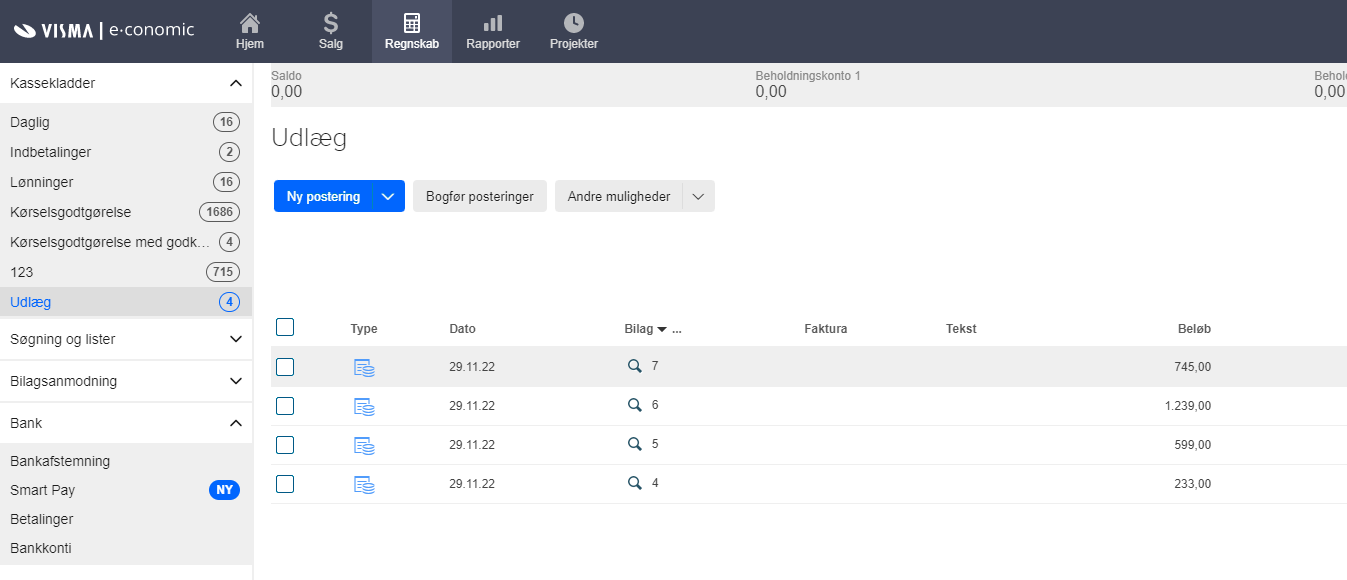This screenshot has height=580, width=1347.
Task: Click the type icon for bilag 6
Action: coord(364,407)
